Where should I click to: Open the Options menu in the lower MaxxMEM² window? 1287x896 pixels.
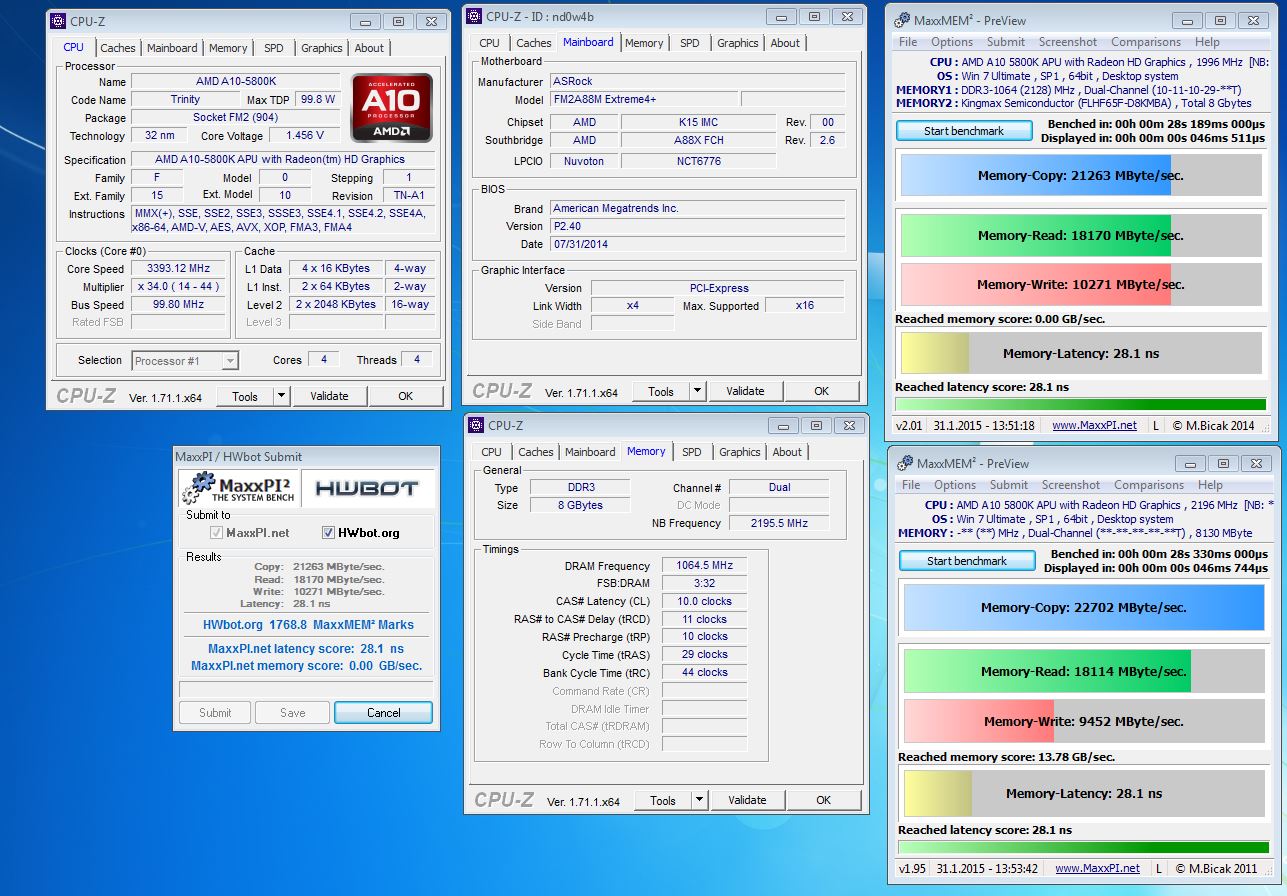pos(955,485)
